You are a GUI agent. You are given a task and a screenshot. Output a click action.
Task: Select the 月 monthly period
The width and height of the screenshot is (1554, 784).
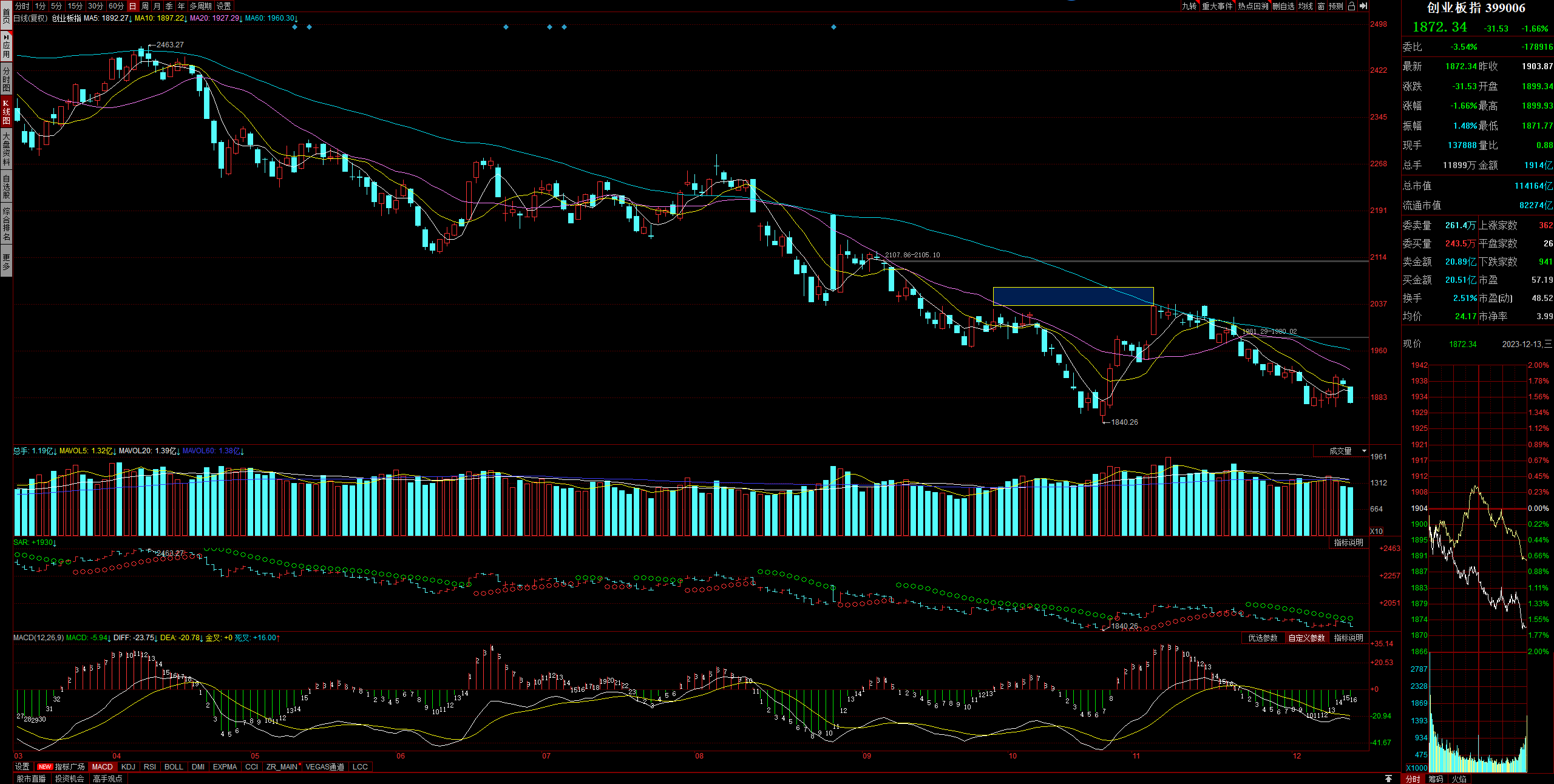click(x=157, y=6)
